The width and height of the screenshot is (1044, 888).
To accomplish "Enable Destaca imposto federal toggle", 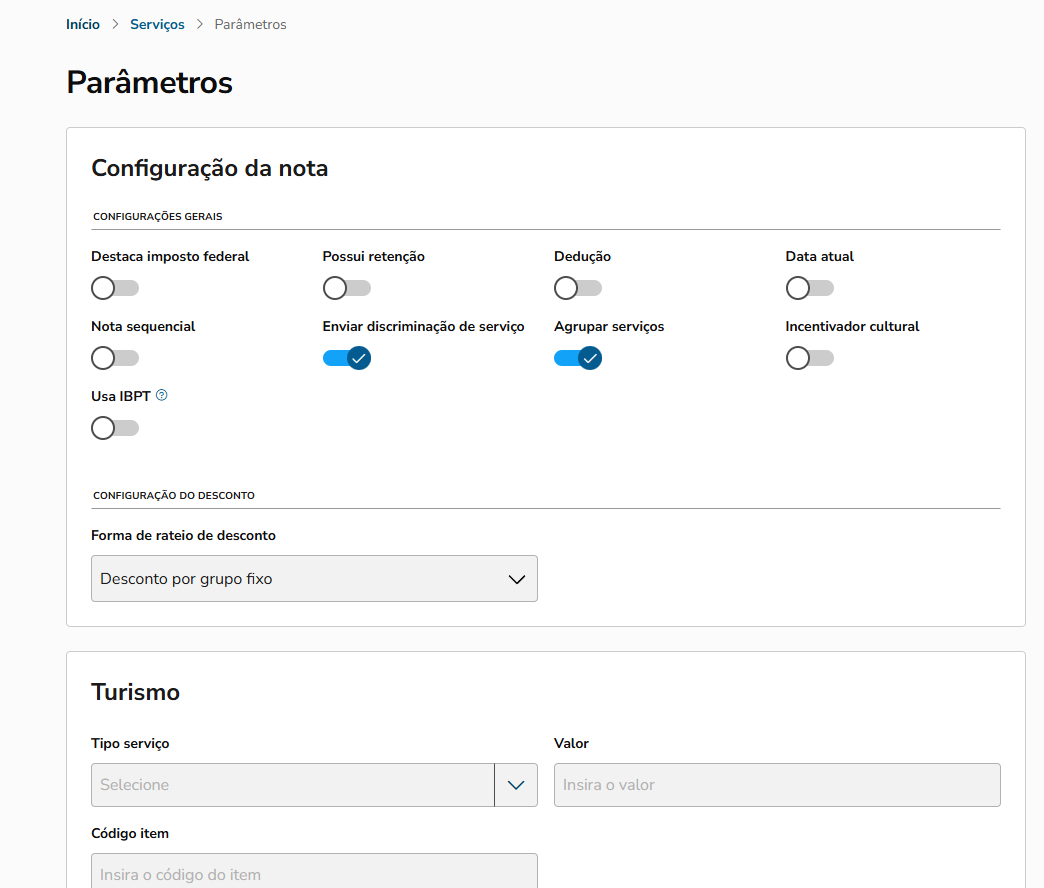I will coord(114,288).
